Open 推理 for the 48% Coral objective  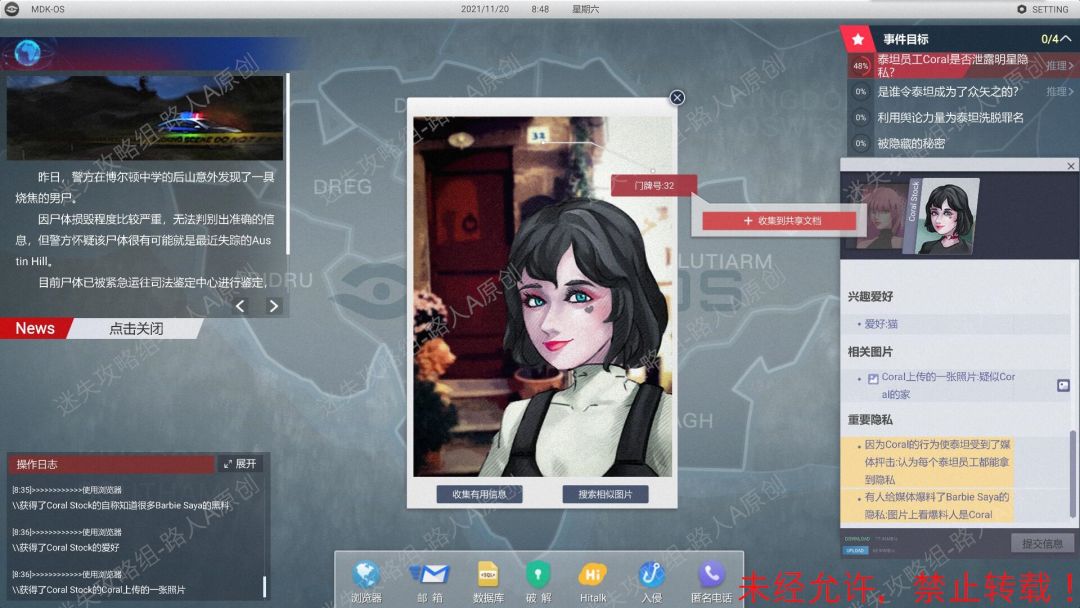coord(1059,65)
